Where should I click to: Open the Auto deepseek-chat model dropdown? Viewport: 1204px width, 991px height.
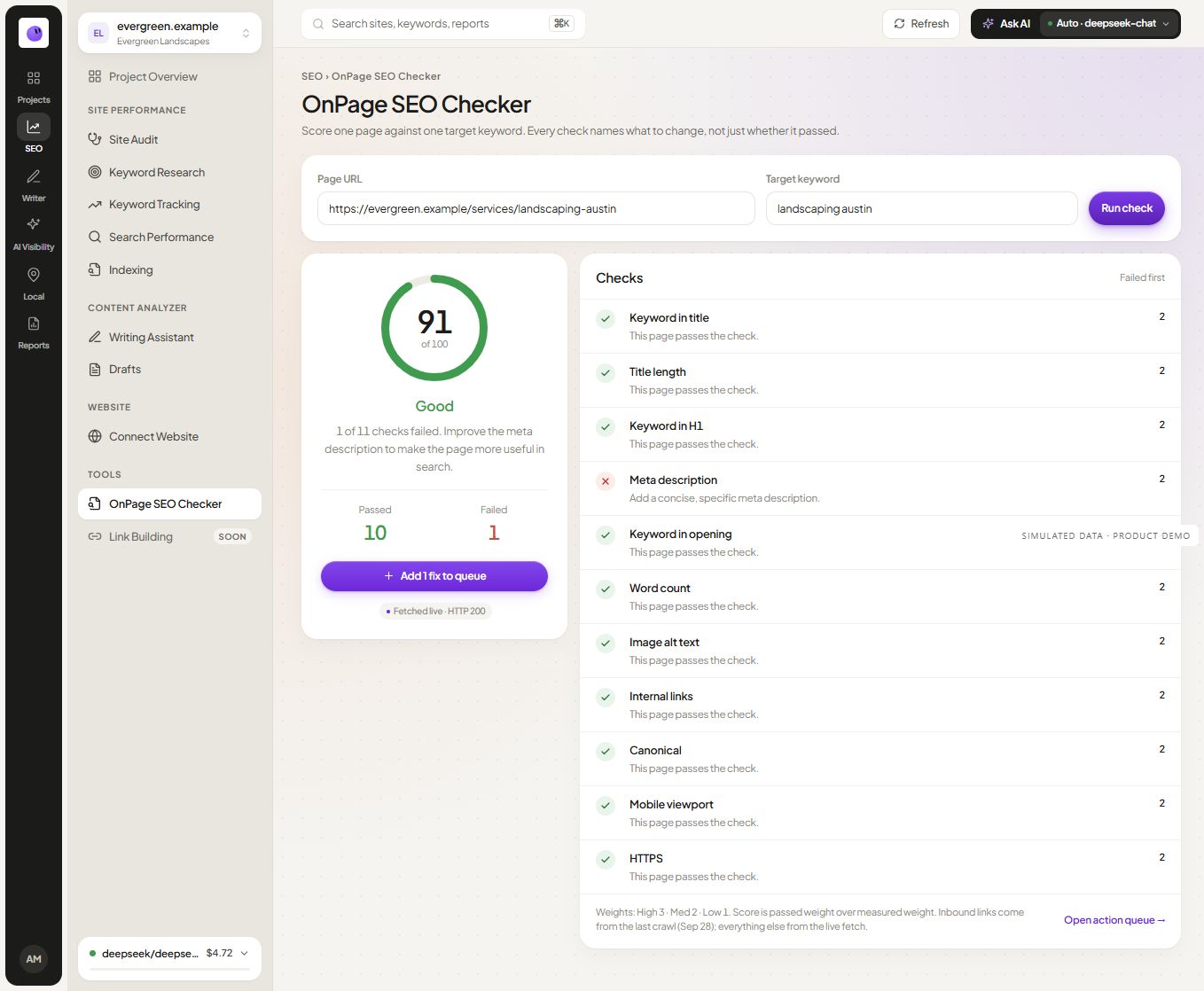[1110, 24]
